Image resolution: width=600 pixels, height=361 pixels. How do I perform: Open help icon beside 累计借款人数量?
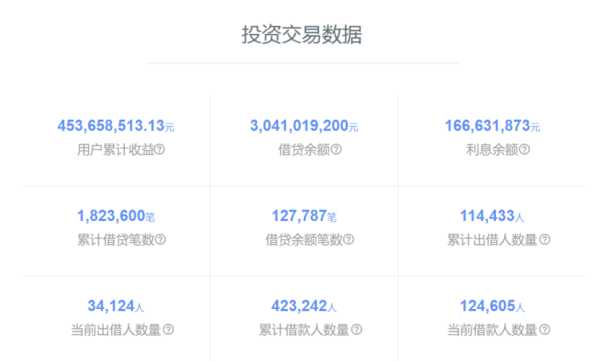point(357,330)
